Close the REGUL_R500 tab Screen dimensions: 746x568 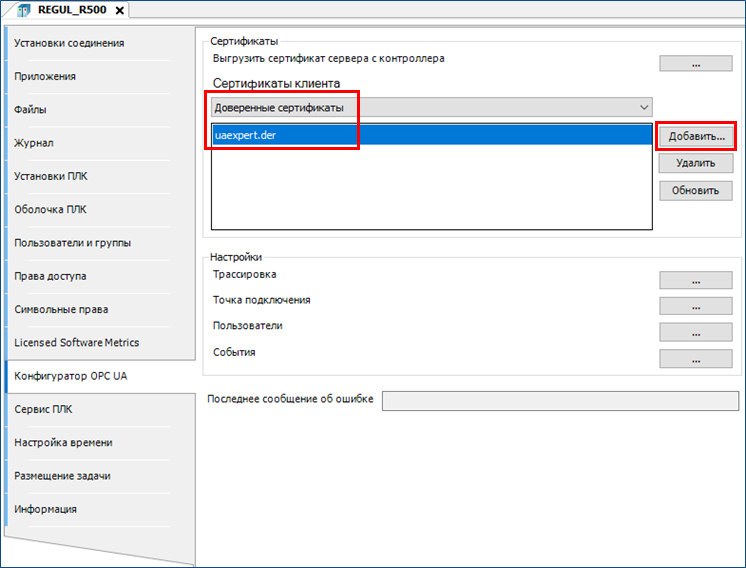point(119,10)
